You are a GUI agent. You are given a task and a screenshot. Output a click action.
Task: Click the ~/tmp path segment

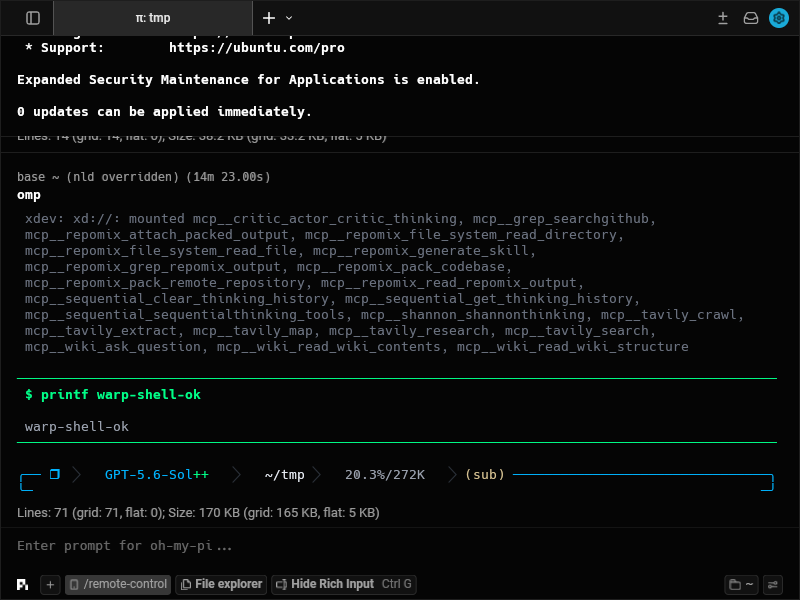[x=284, y=474]
